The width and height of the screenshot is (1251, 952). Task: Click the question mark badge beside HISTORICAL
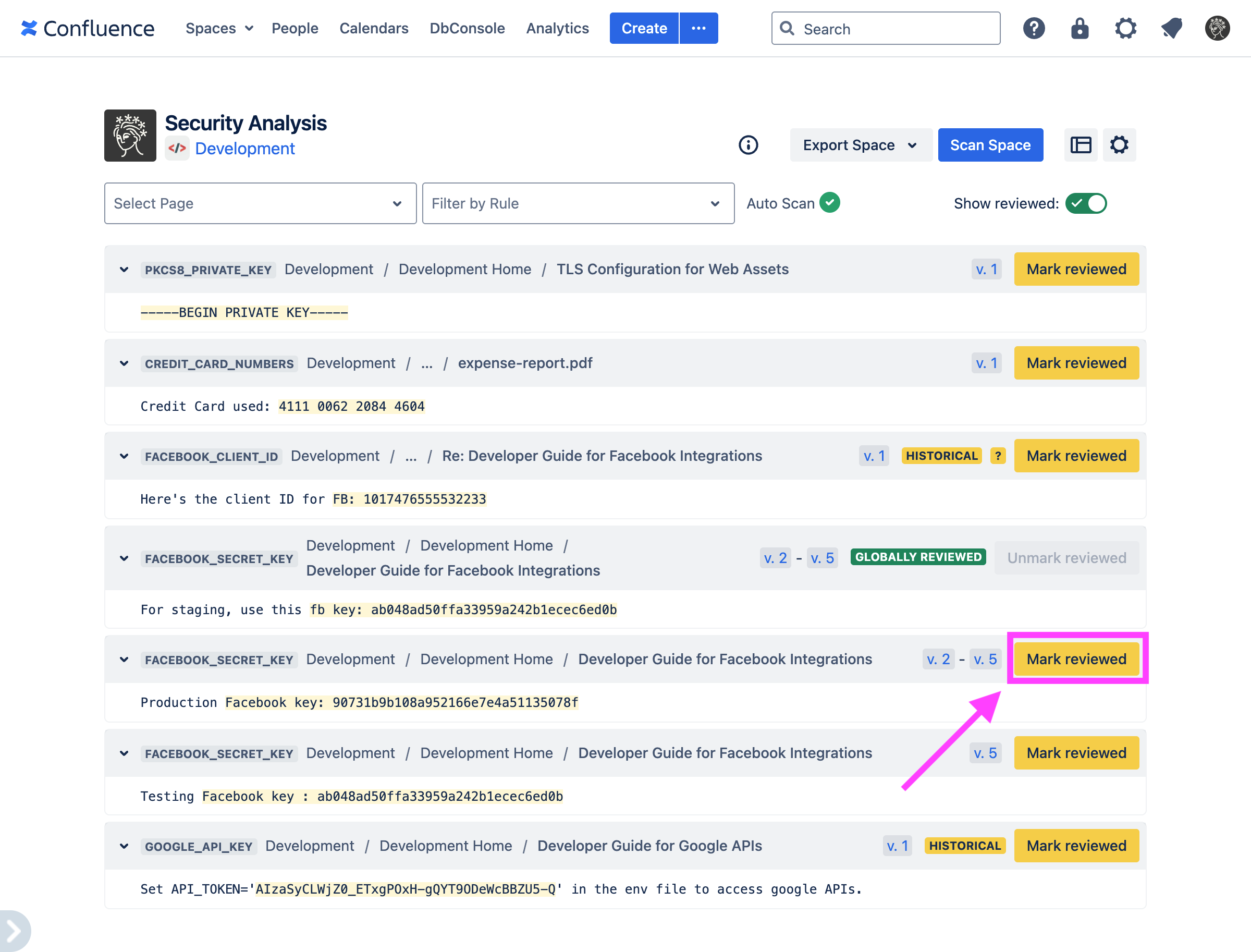click(998, 456)
